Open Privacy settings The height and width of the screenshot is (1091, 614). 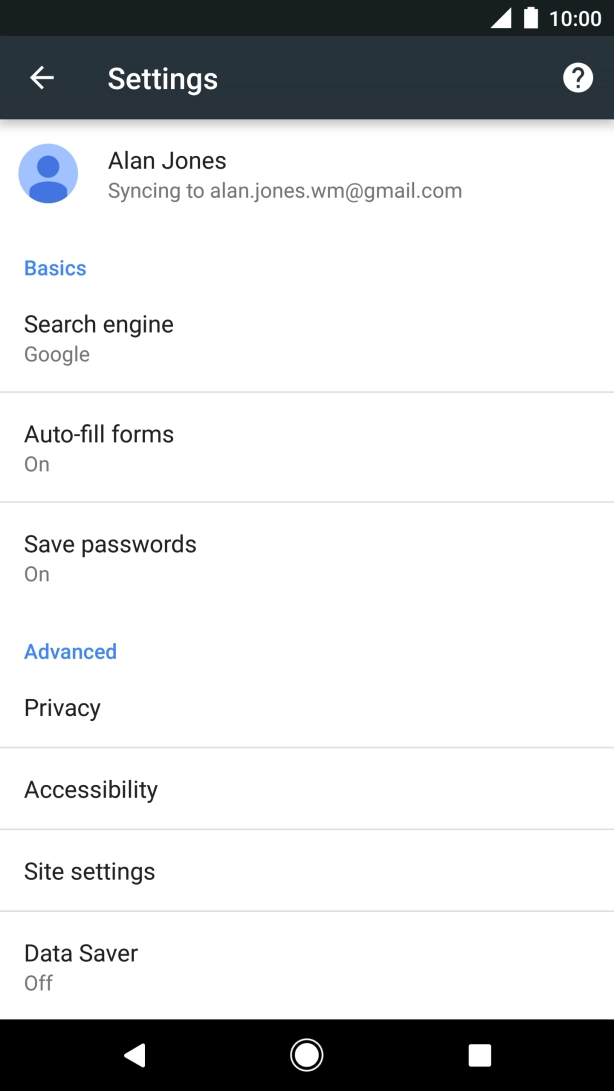[x=62, y=708]
